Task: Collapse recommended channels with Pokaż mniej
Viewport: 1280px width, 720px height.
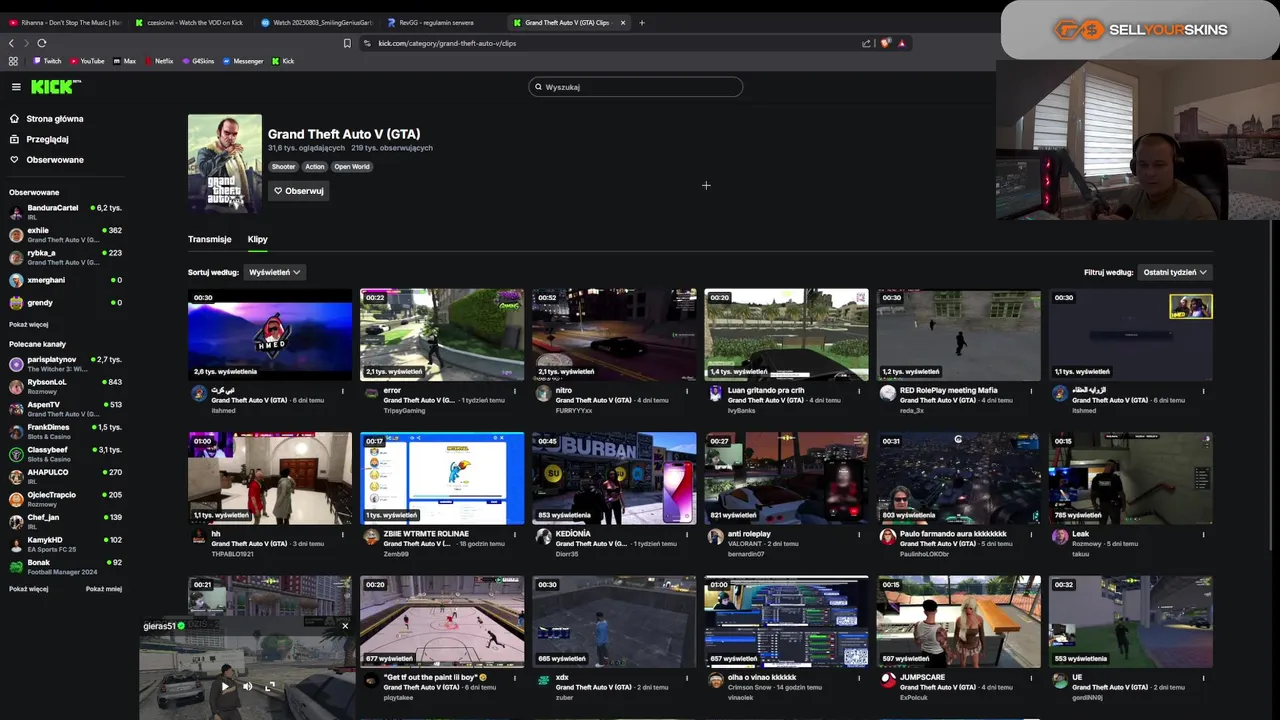Action: tap(104, 589)
